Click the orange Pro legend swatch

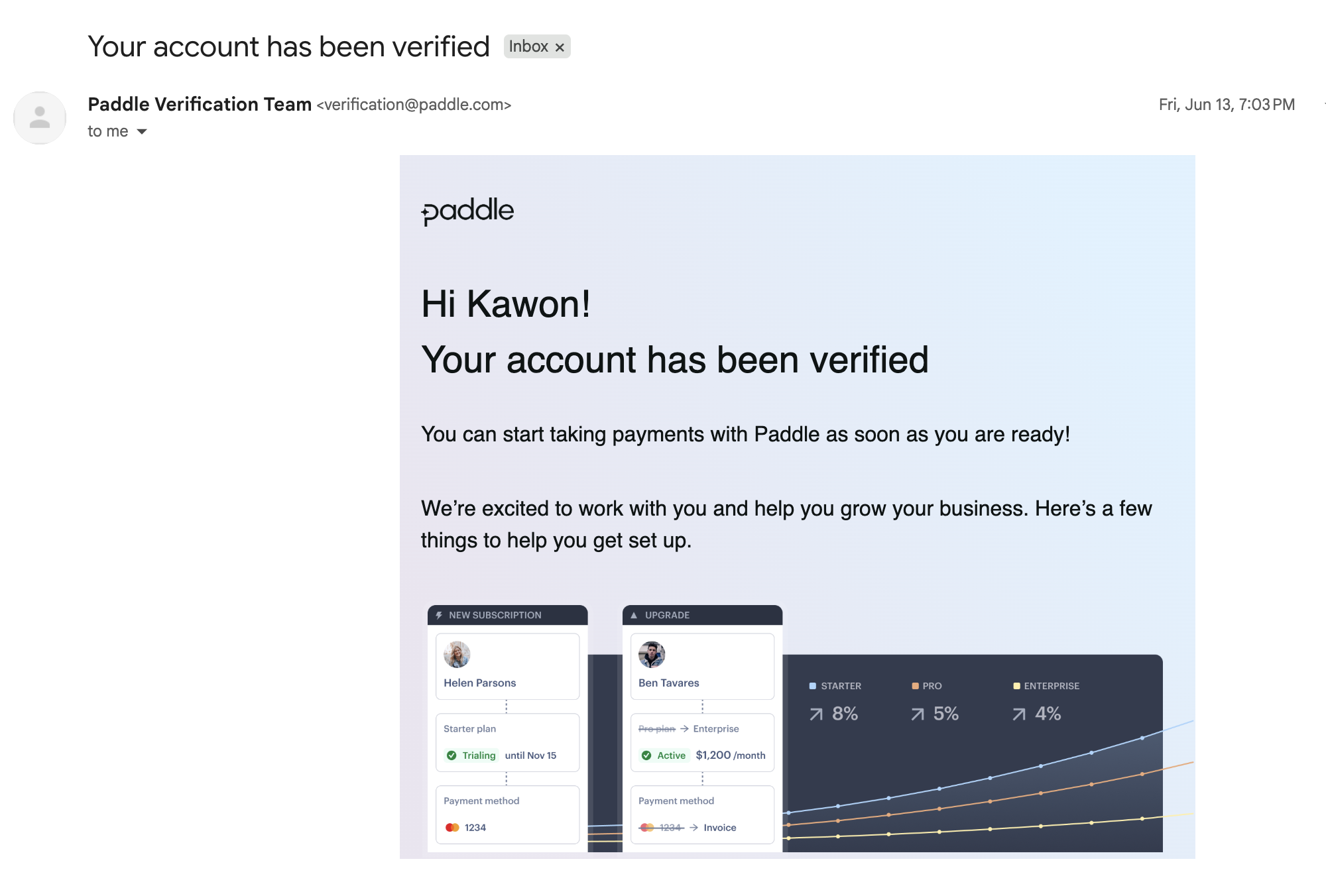[915, 686]
